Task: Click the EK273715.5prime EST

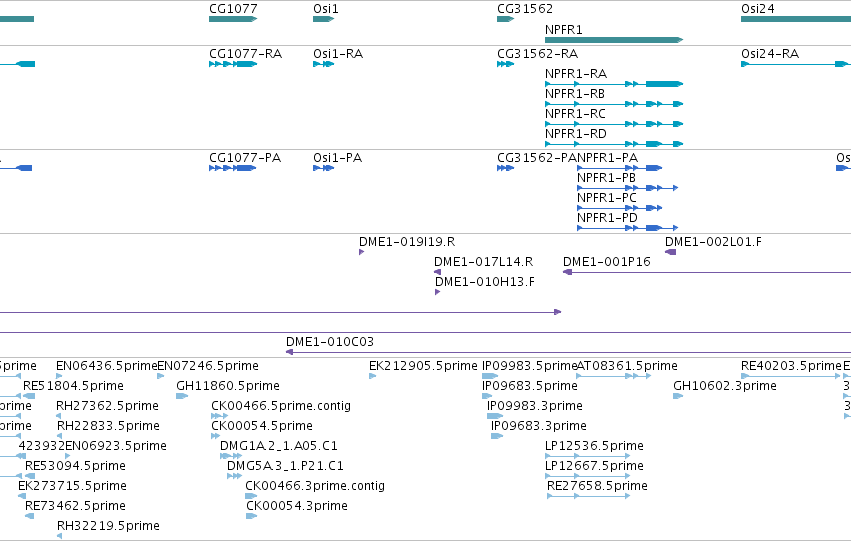Action: 22,497
